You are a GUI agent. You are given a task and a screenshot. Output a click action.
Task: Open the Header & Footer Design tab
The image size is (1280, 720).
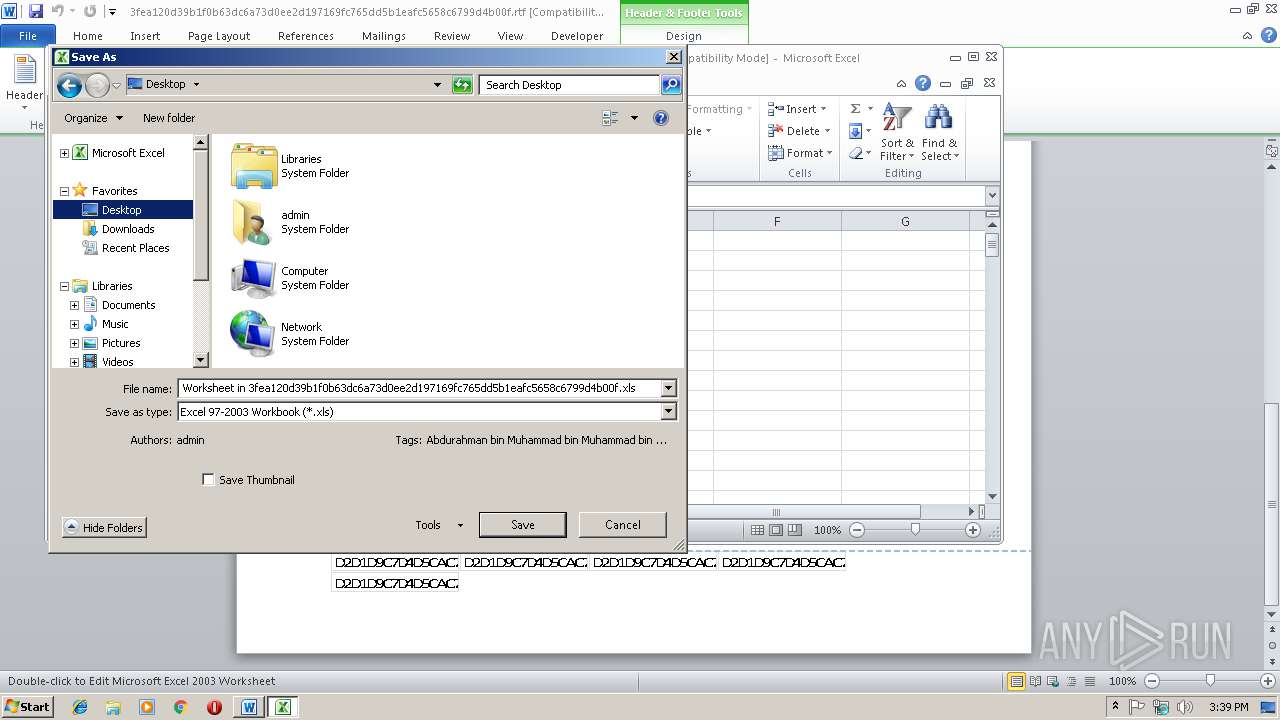pos(684,36)
